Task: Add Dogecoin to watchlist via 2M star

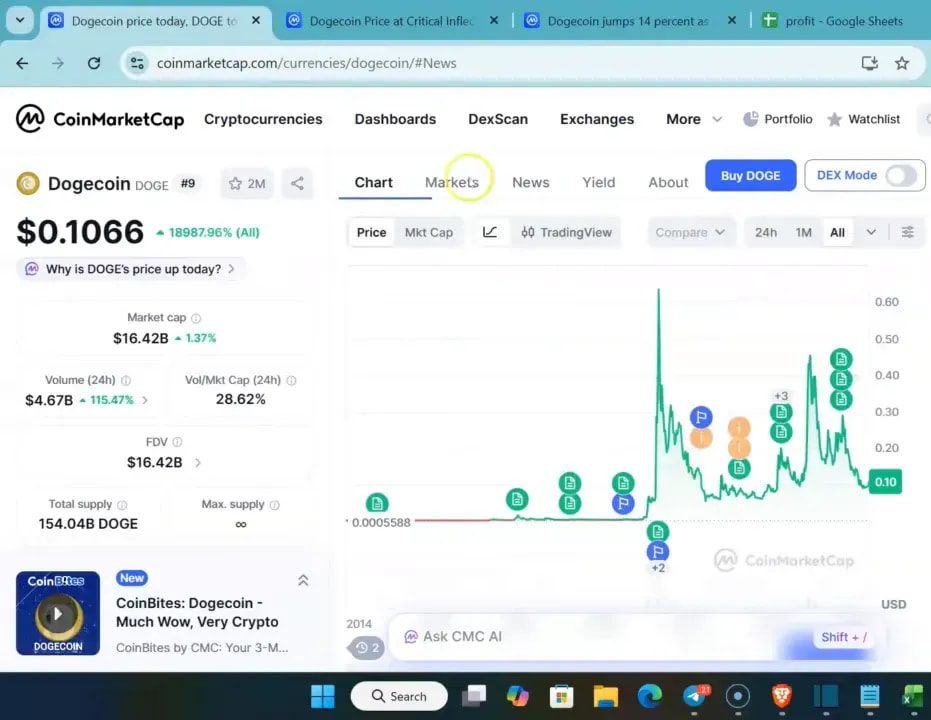Action: coord(247,183)
